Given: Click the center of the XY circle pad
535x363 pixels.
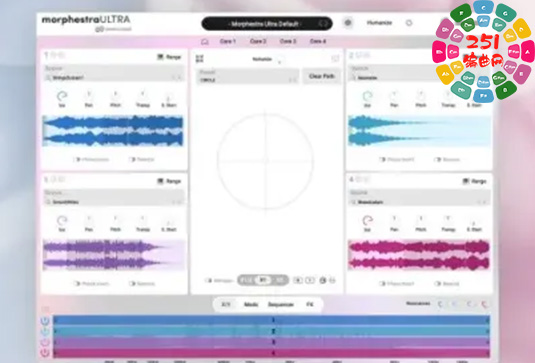Looking at the screenshot, I should [x=265, y=161].
